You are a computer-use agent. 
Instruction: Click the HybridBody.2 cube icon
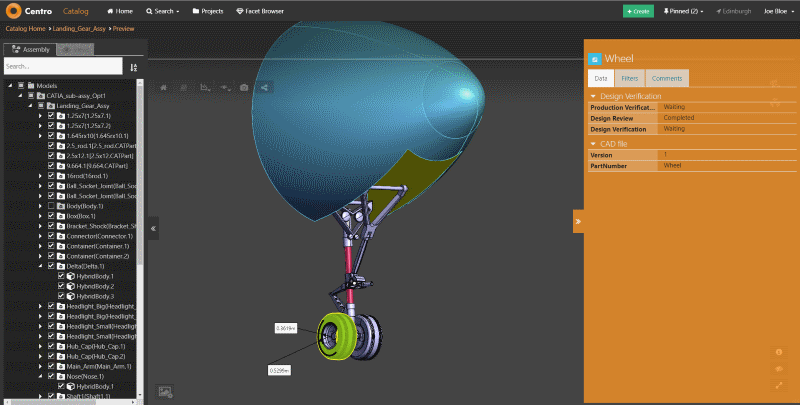(x=71, y=286)
